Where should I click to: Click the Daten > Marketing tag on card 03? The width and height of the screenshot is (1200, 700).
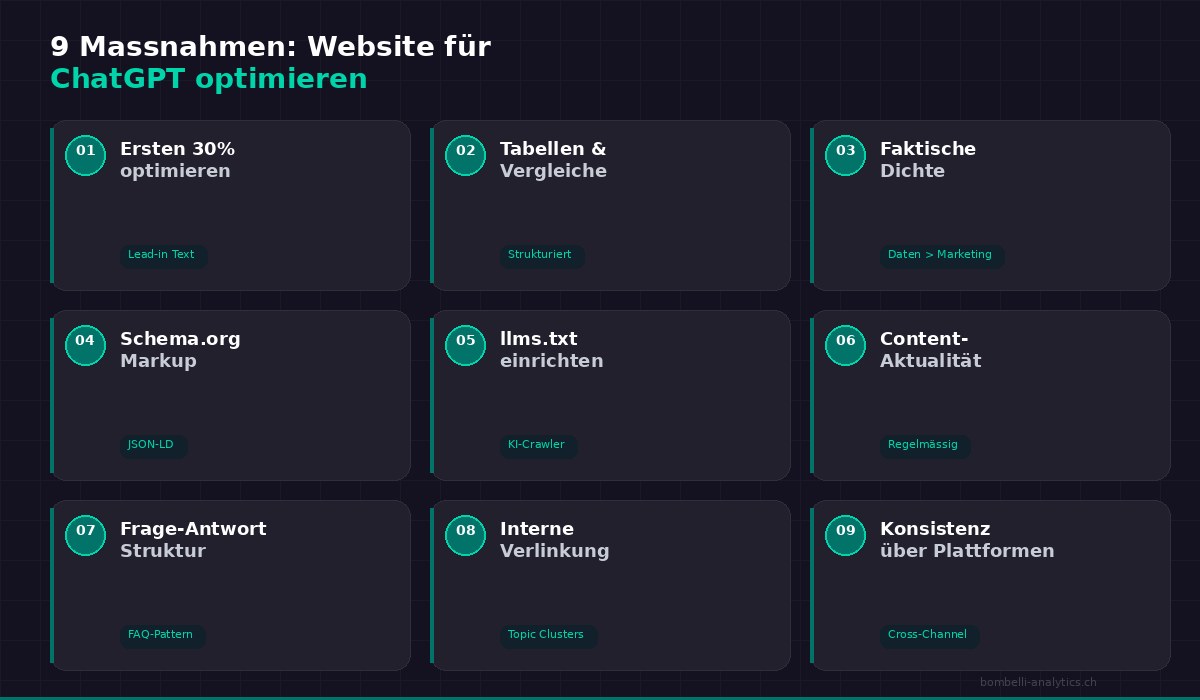[941, 255]
